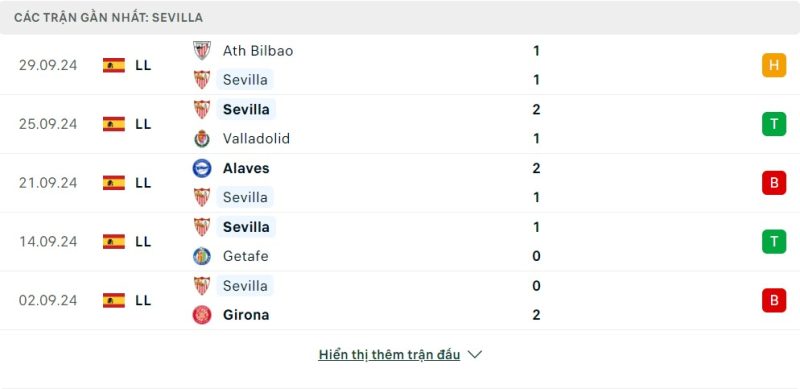Click the Ath Bilbao club crest
This screenshot has height=389, width=800.
point(202,51)
